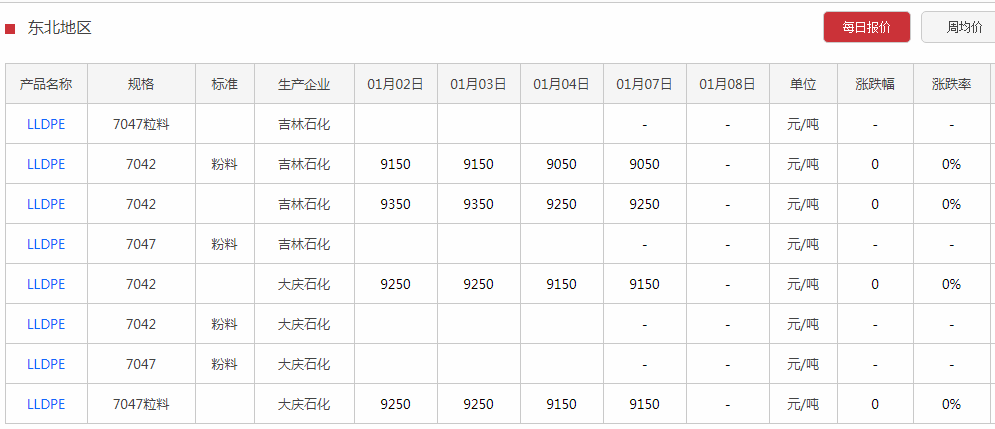Click the 涨跌率 column header
Screen dimensions: 995x429
[951, 84]
